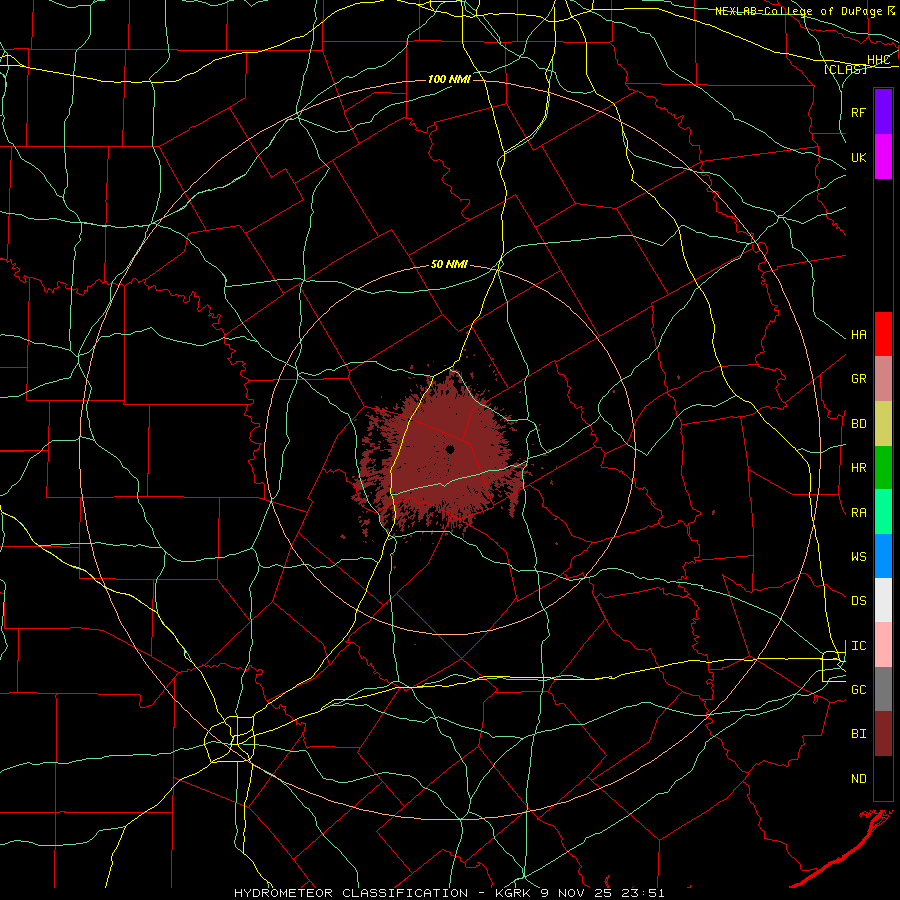Click the 'GR' legend label
Image resolution: width=900 pixels, height=900 pixels.
[x=859, y=379]
